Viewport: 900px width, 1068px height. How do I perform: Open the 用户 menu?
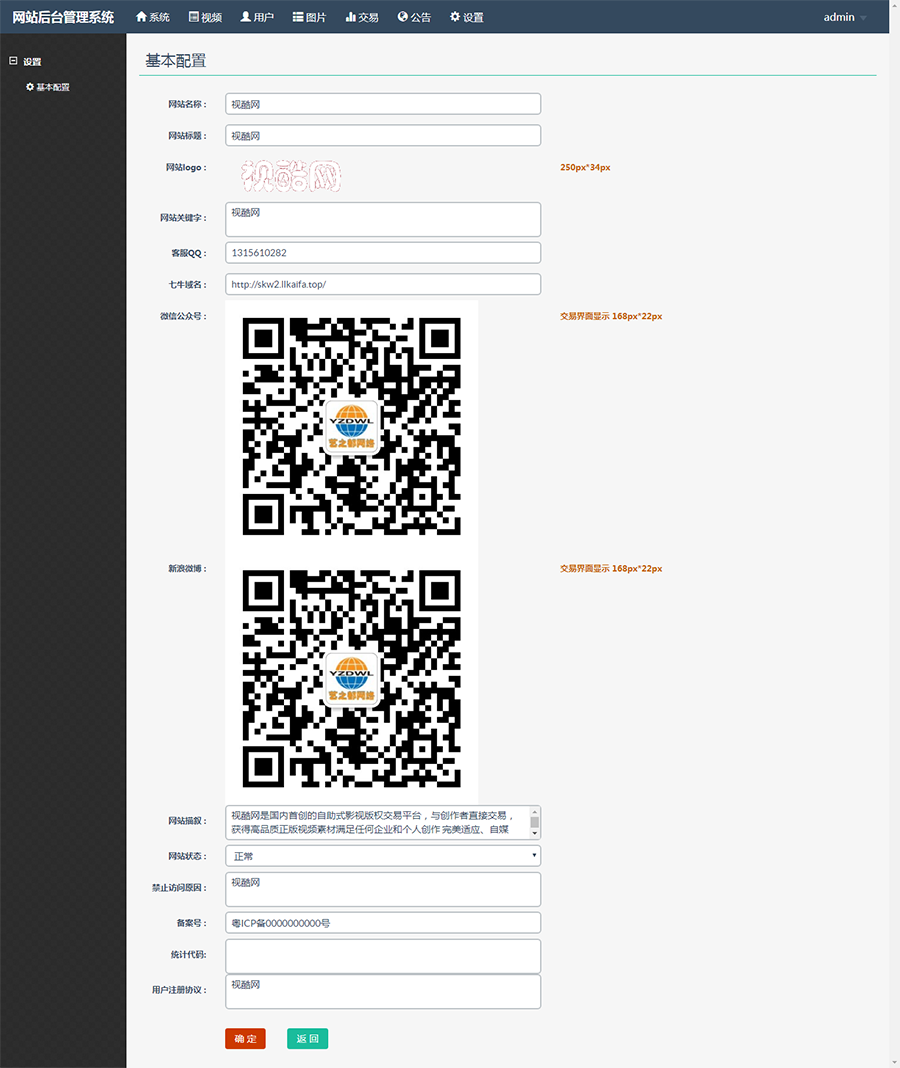click(257, 17)
